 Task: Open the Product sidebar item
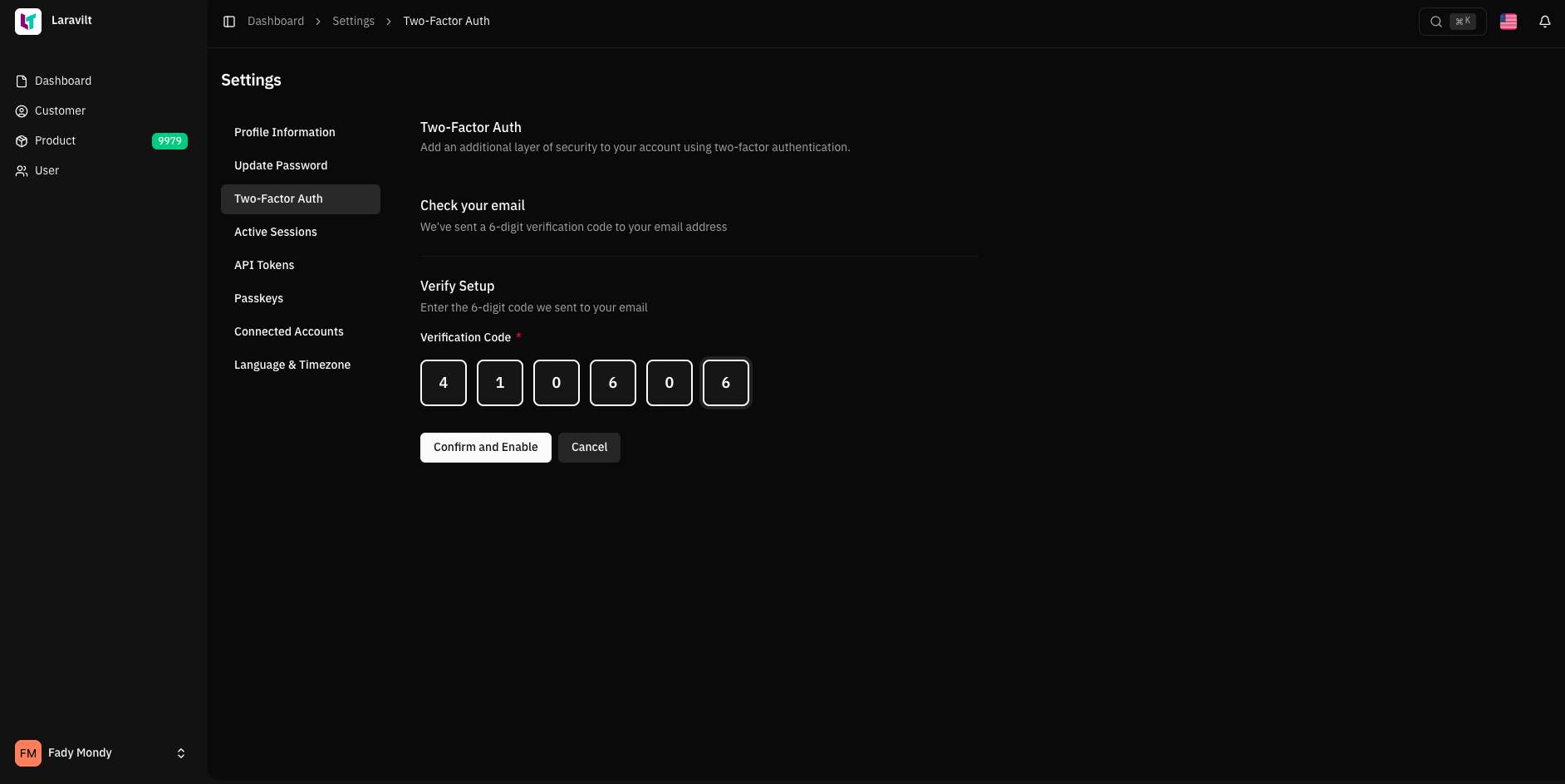(55, 140)
